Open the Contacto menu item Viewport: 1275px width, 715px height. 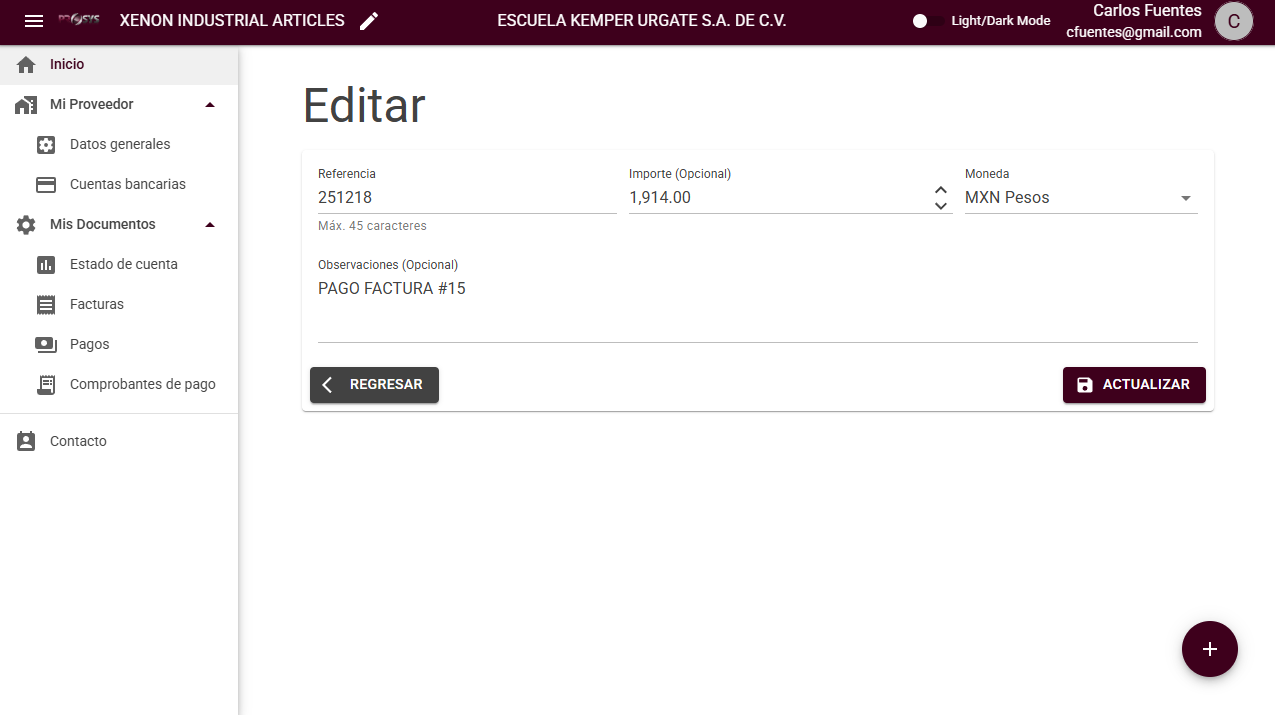coord(78,441)
